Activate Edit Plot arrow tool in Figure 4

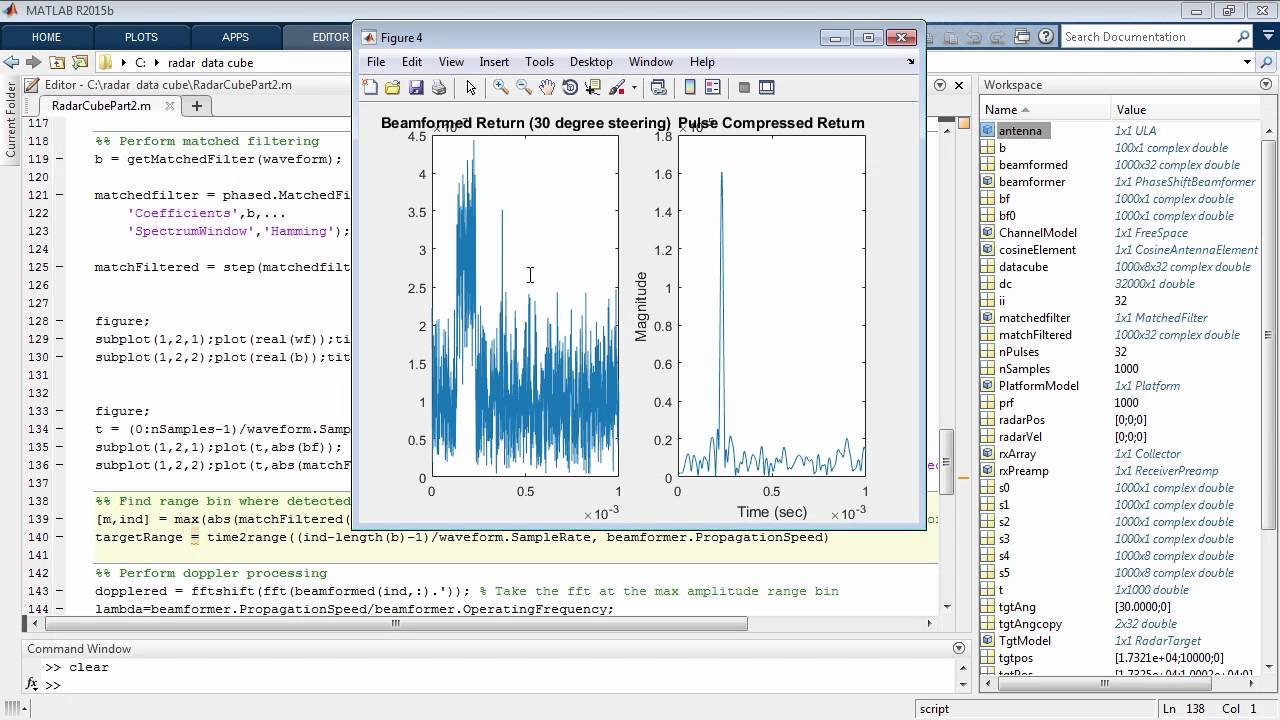tap(471, 88)
